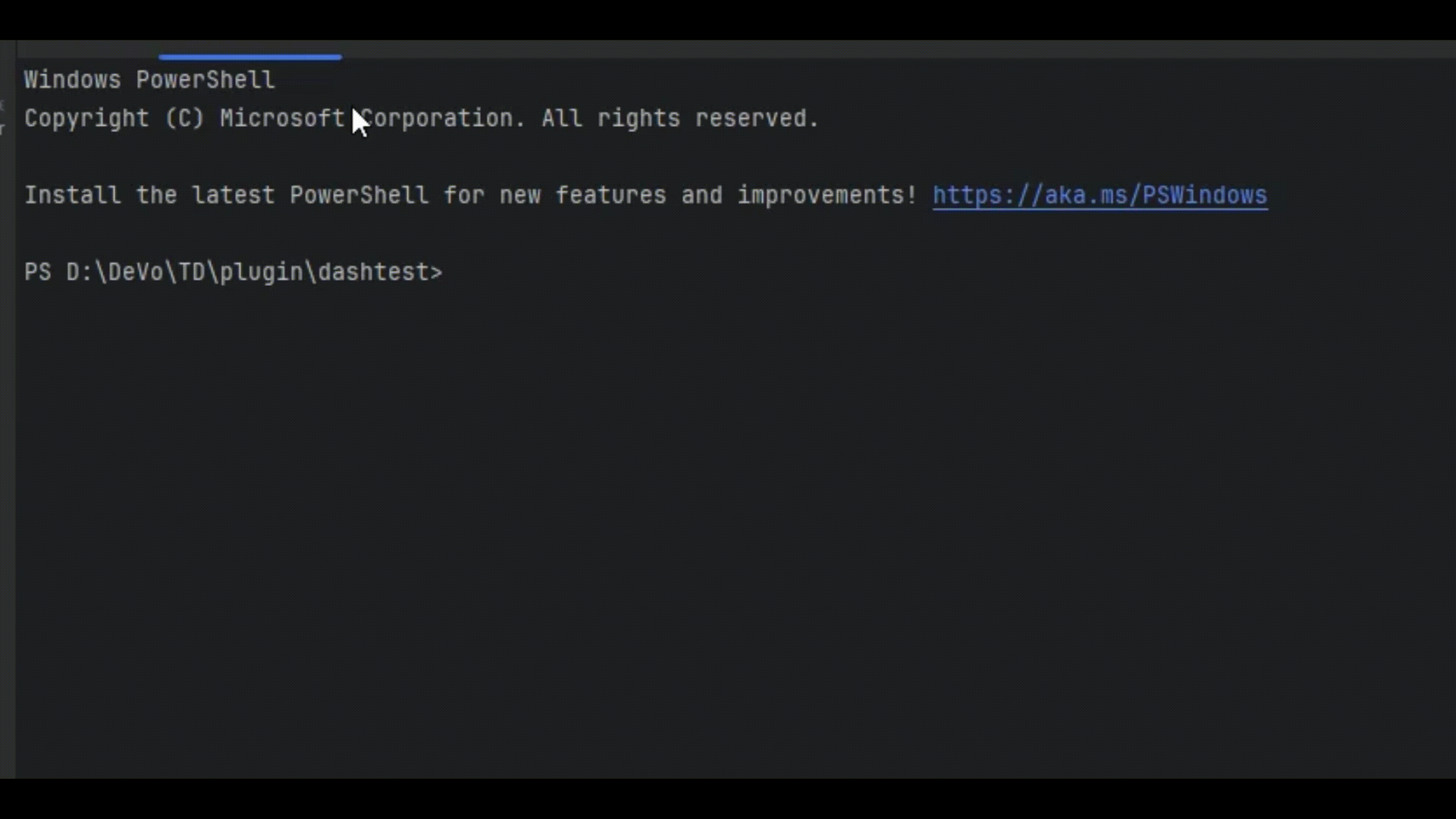Click the 'DeVo' segment in the prompt path
This screenshot has width=1456, height=819.
(x=136, y=273)
